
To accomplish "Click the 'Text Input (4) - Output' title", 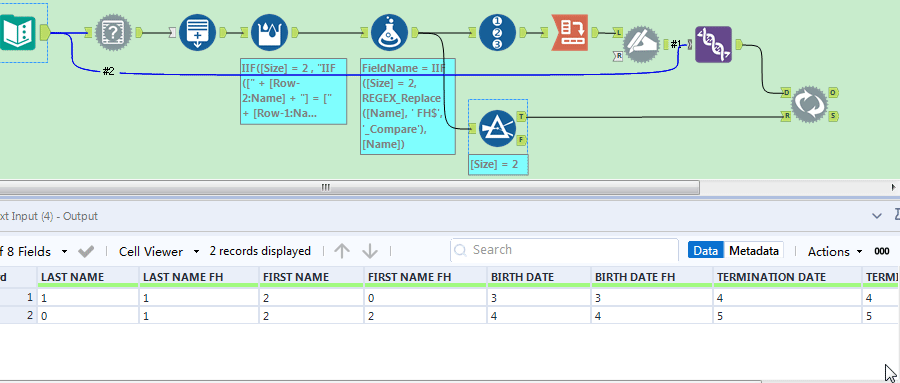I will tap(49, 216).
